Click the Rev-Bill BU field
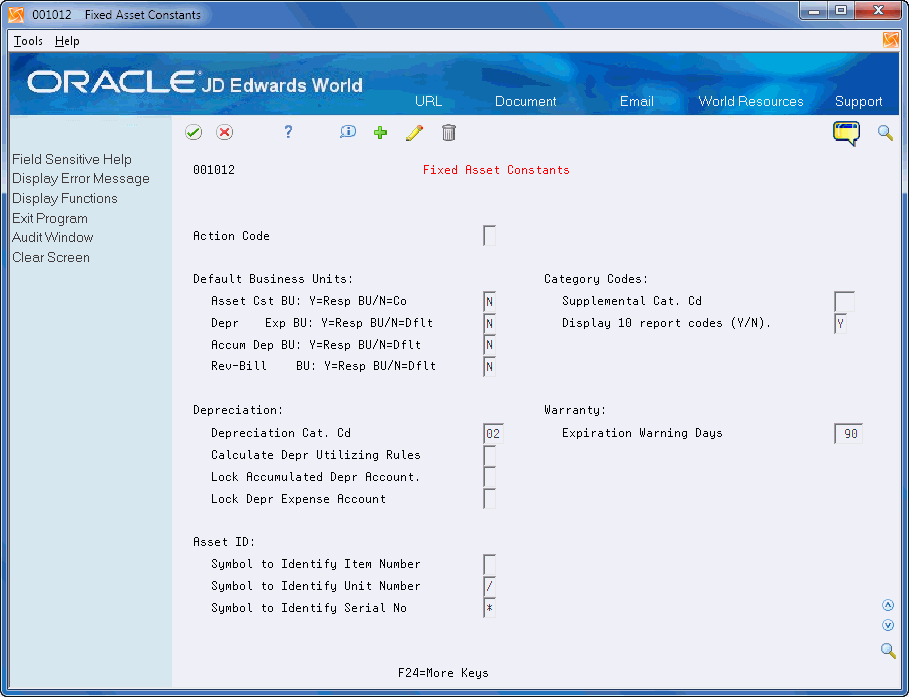 (489, 366)
